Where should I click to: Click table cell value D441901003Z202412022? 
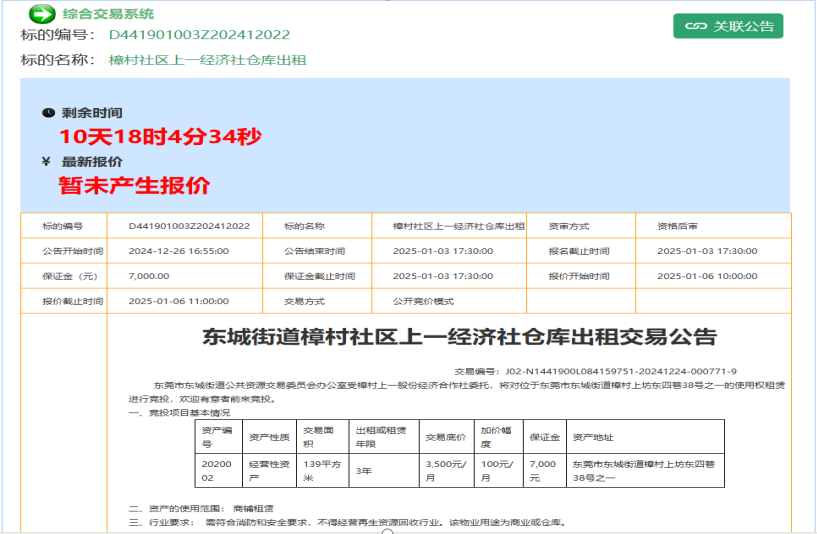[185, 226]
